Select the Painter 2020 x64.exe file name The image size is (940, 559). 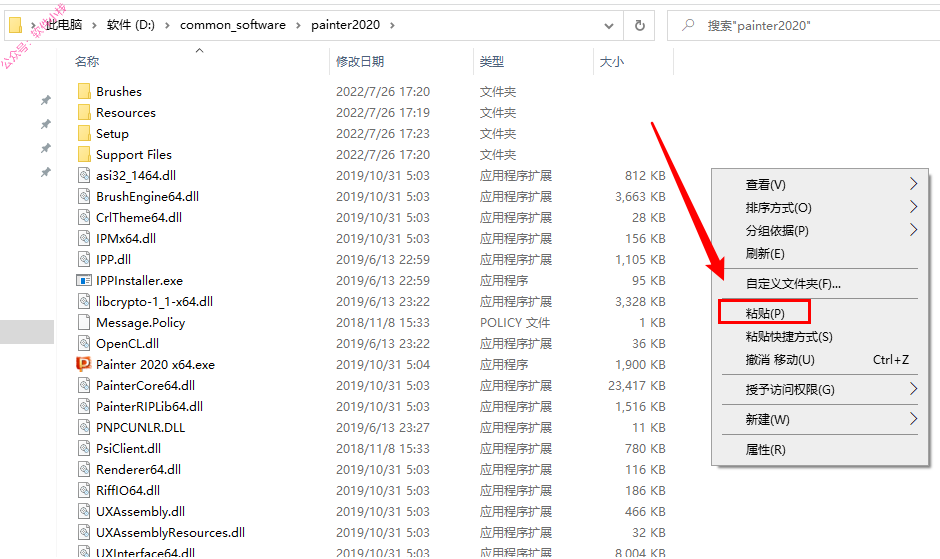click(x=155, y=364)
